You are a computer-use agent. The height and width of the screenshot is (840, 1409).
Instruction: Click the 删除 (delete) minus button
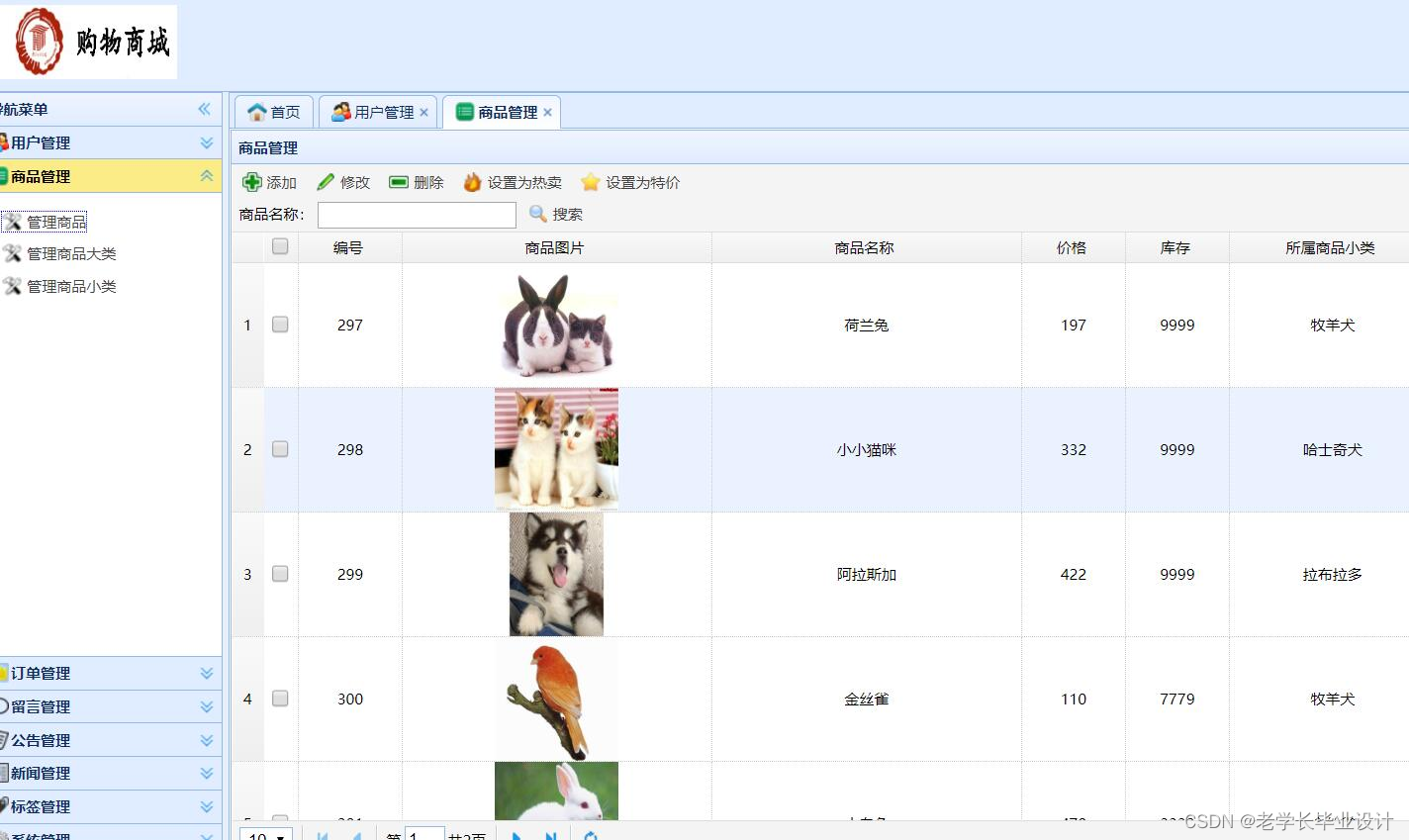[x=416, y=182]
